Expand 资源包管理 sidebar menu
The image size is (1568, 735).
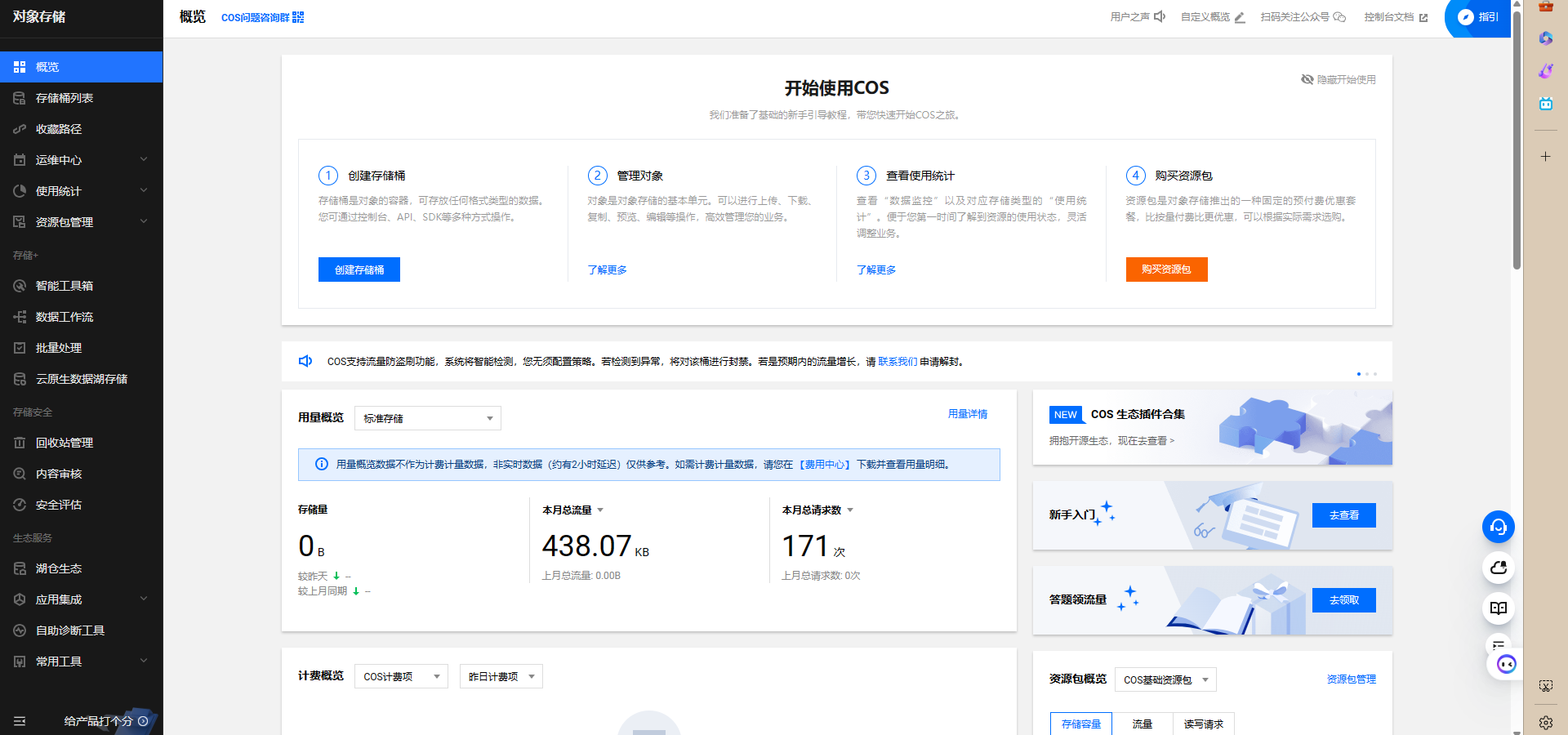[x=81, y=222]
